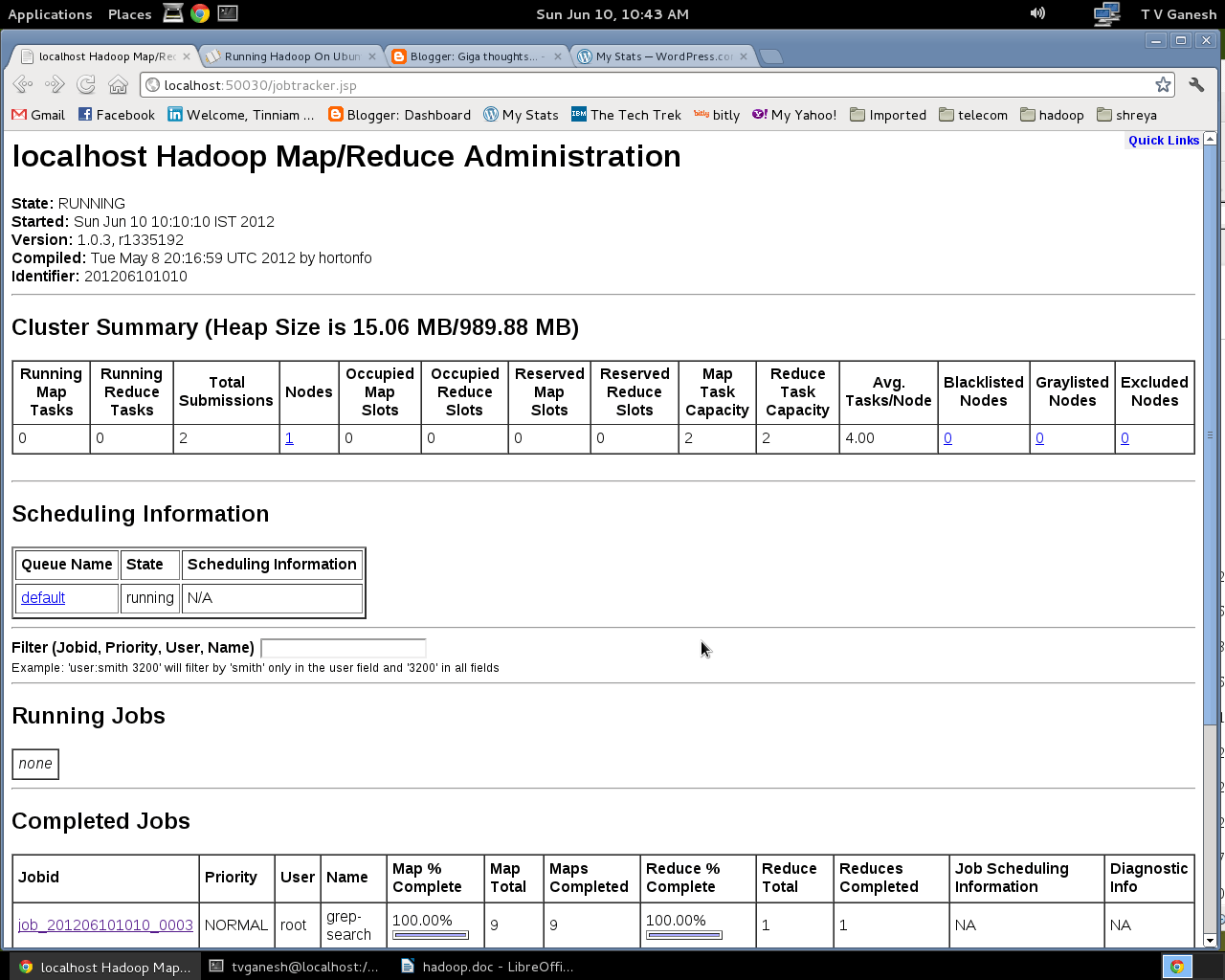
Task: Open the Gmail bookmark
Action: 38,115
